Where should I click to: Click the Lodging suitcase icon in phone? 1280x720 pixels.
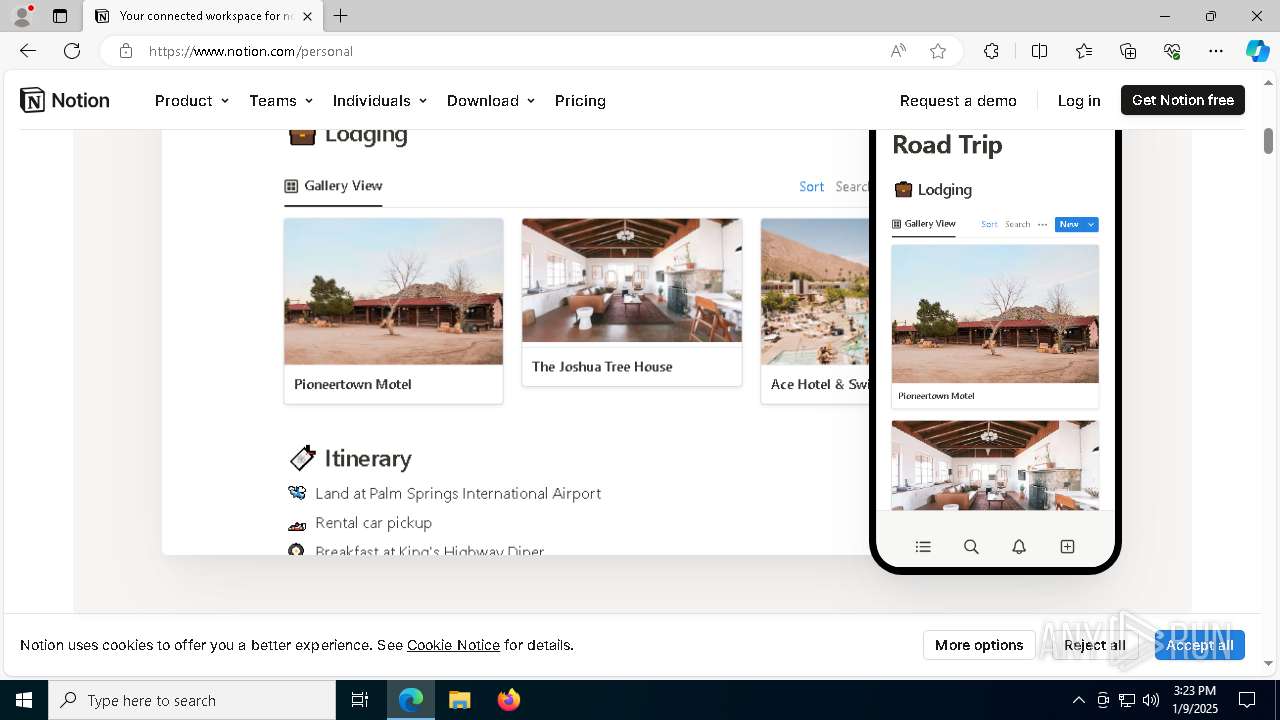pyautogui.click(x=903, y=189)
